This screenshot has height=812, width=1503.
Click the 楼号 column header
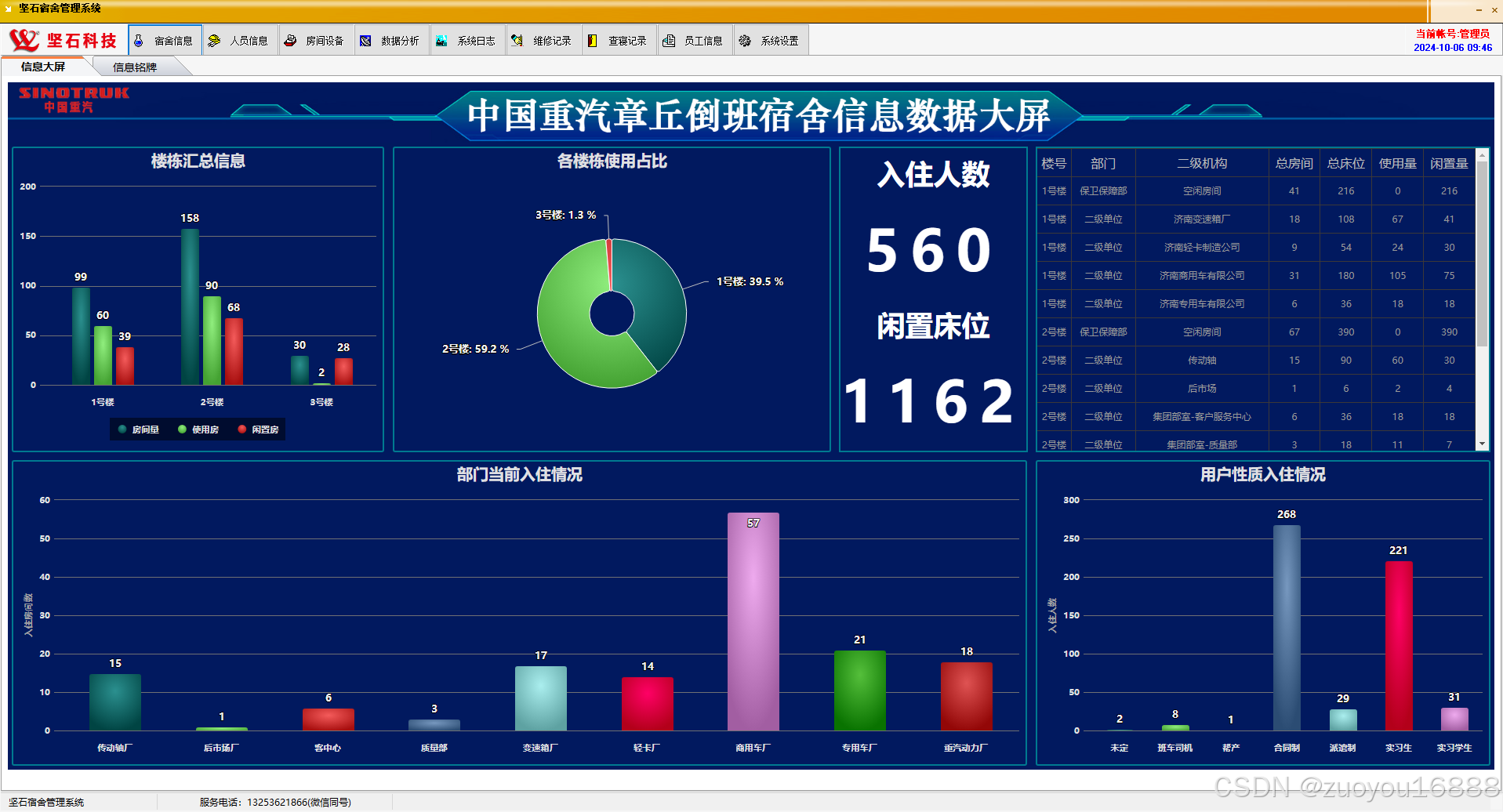1054,163
